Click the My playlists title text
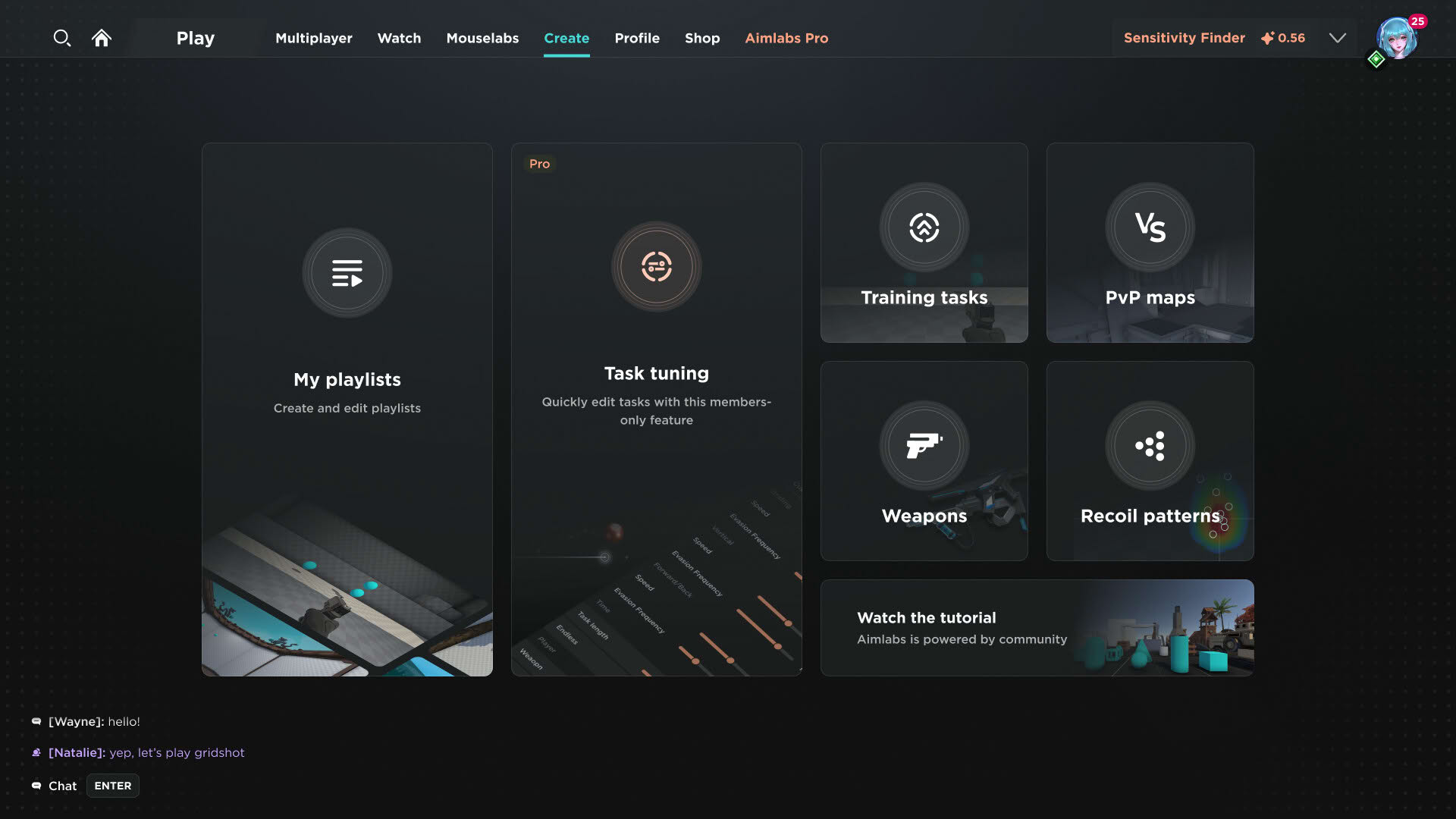This screenshot has height=819, width=1456. tap(347, 379)
